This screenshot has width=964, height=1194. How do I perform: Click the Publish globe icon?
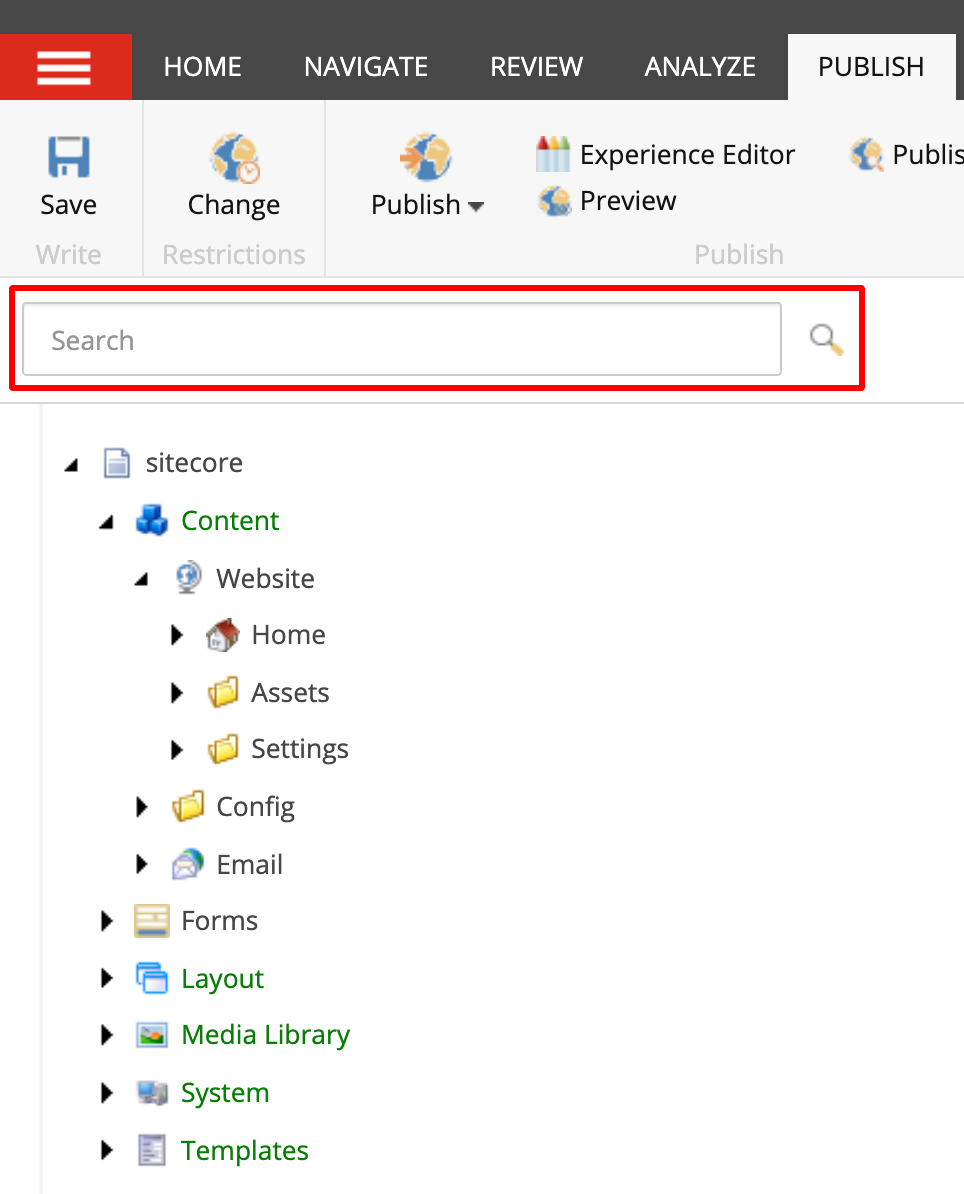426,158
